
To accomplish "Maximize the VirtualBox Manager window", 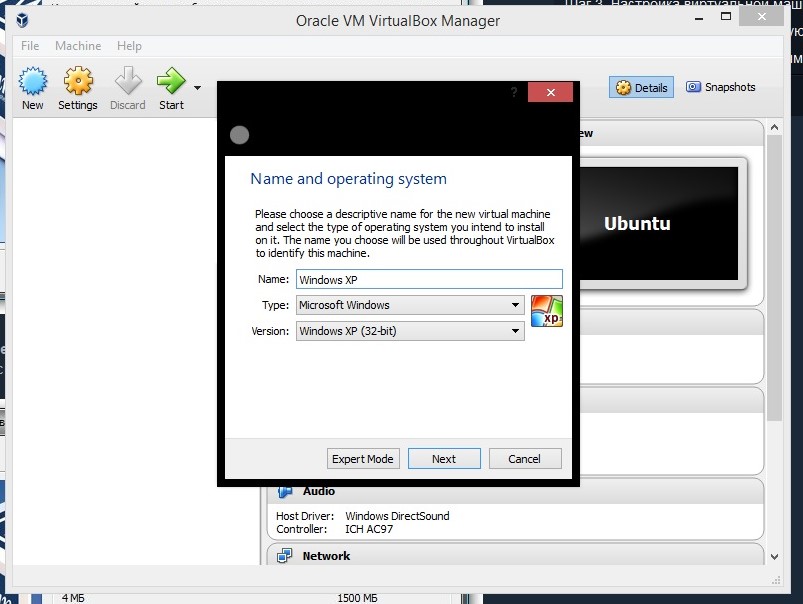I will pos(726,16).
